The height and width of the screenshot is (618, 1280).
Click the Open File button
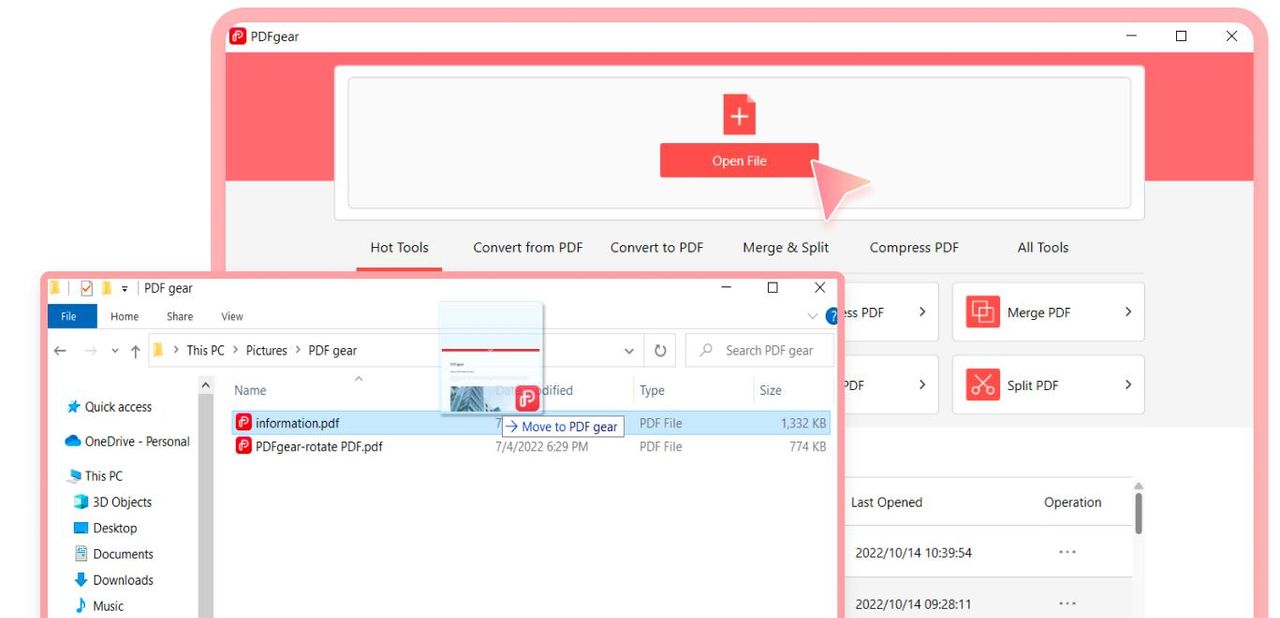pos(739,160)
